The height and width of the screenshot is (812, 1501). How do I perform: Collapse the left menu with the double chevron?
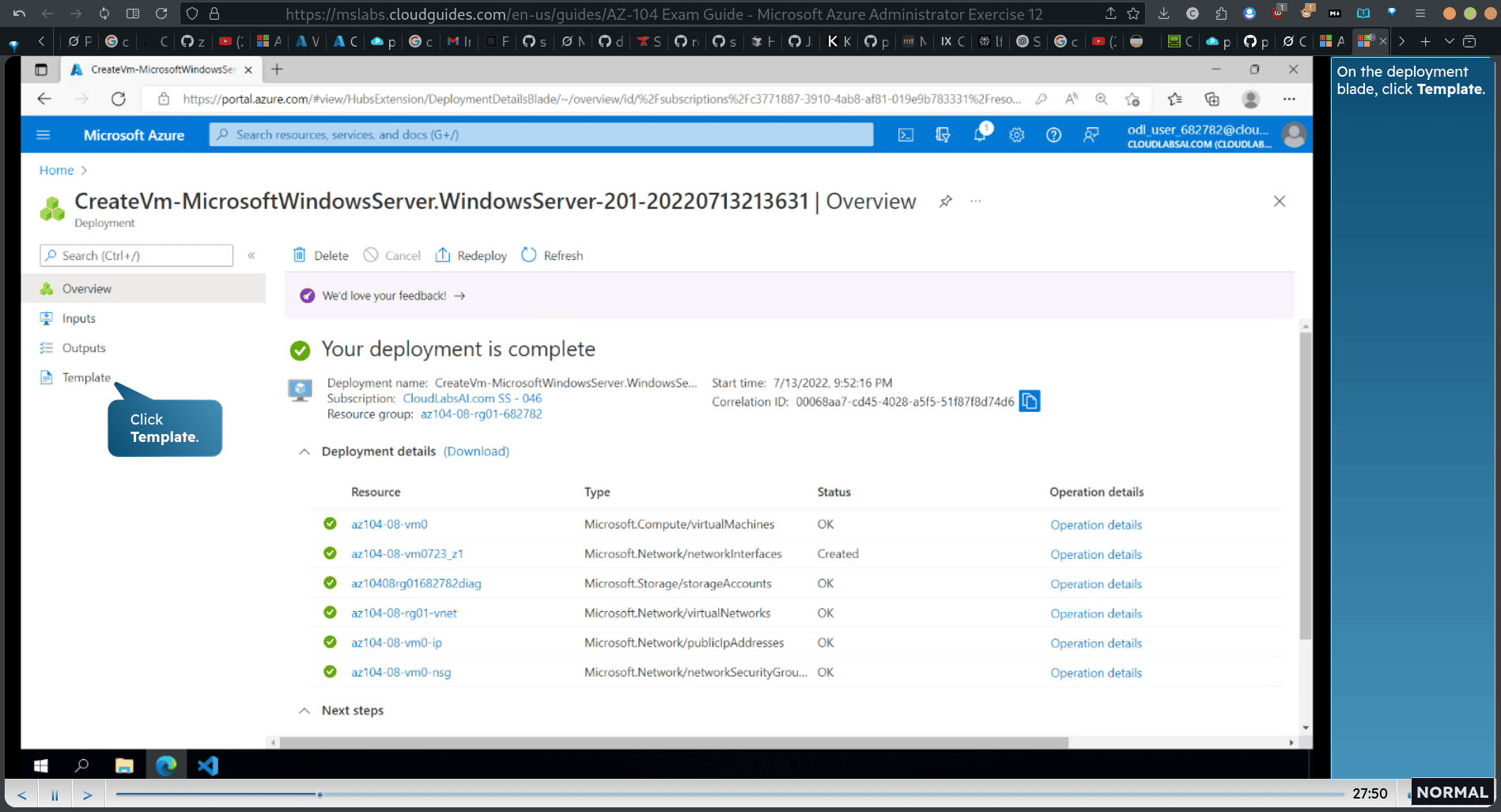(x=251, y=255)
